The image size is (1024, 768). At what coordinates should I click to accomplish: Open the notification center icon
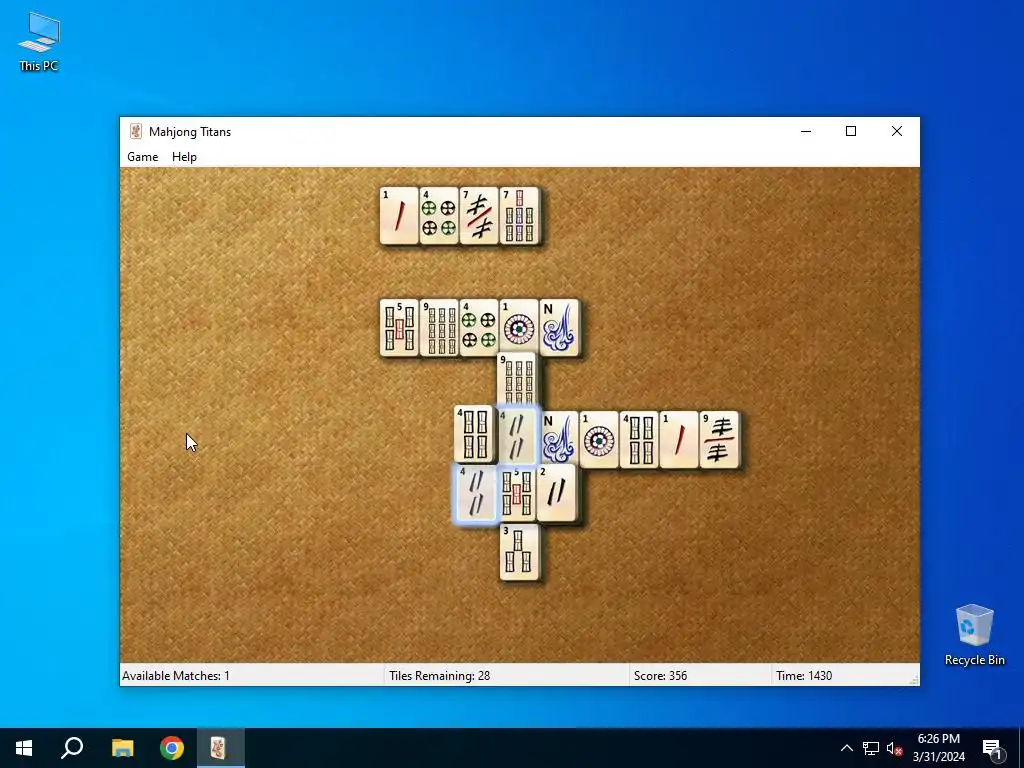point(992,748)
